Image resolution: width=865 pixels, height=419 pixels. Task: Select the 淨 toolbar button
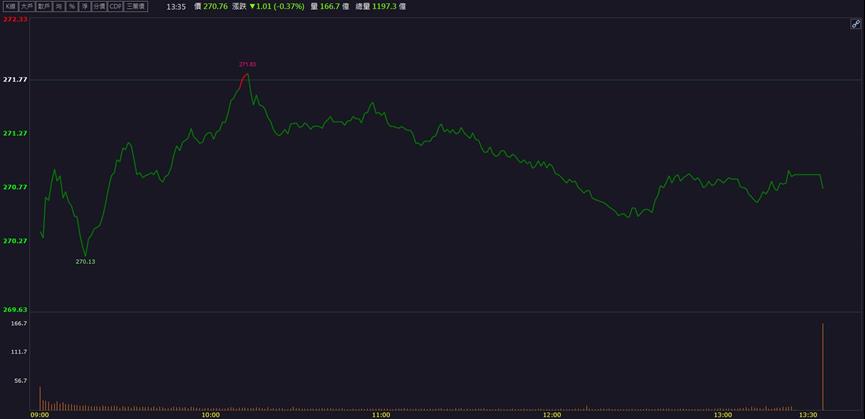tap(84, 7)
